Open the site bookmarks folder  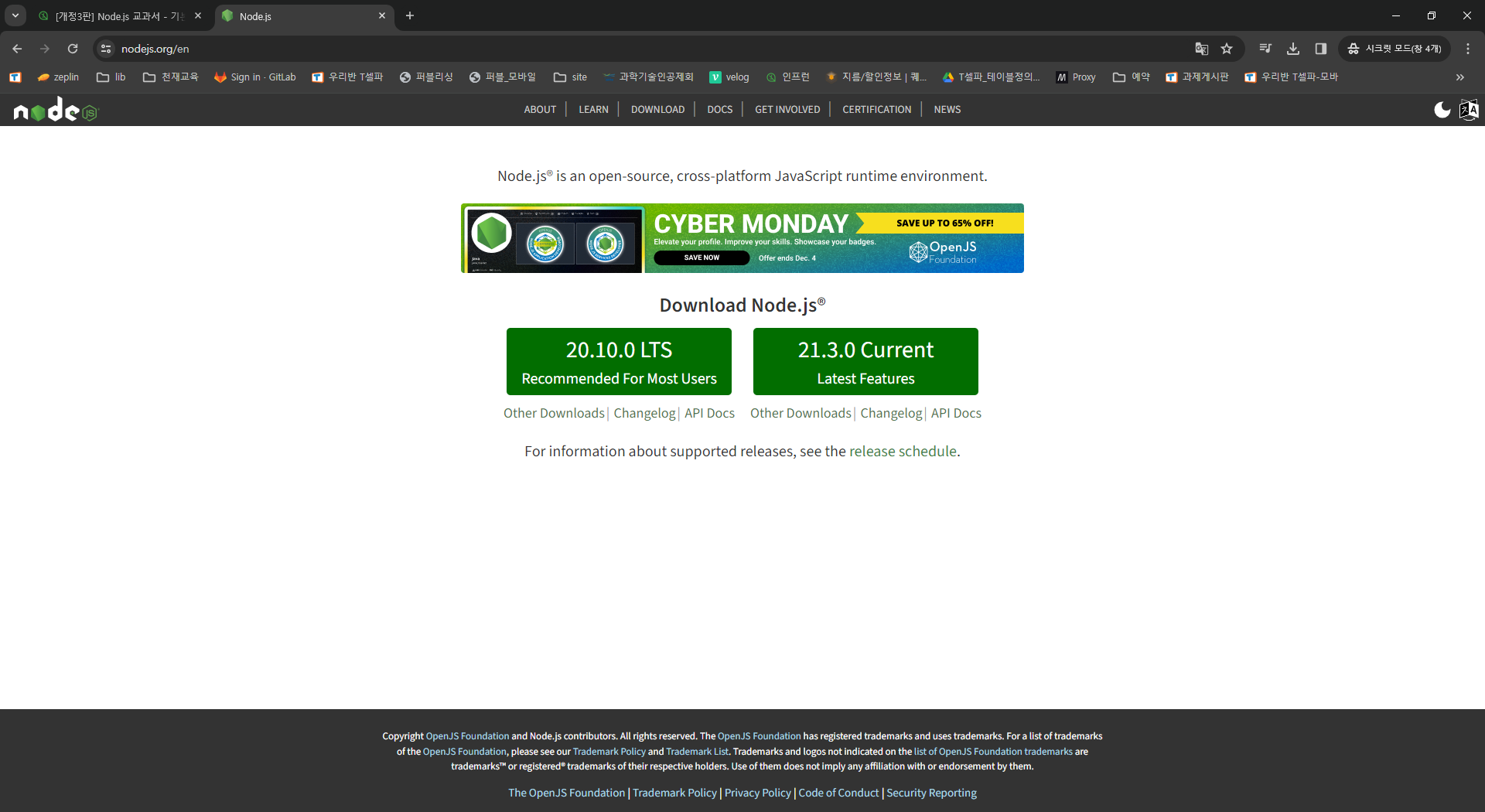pos(570,77)
